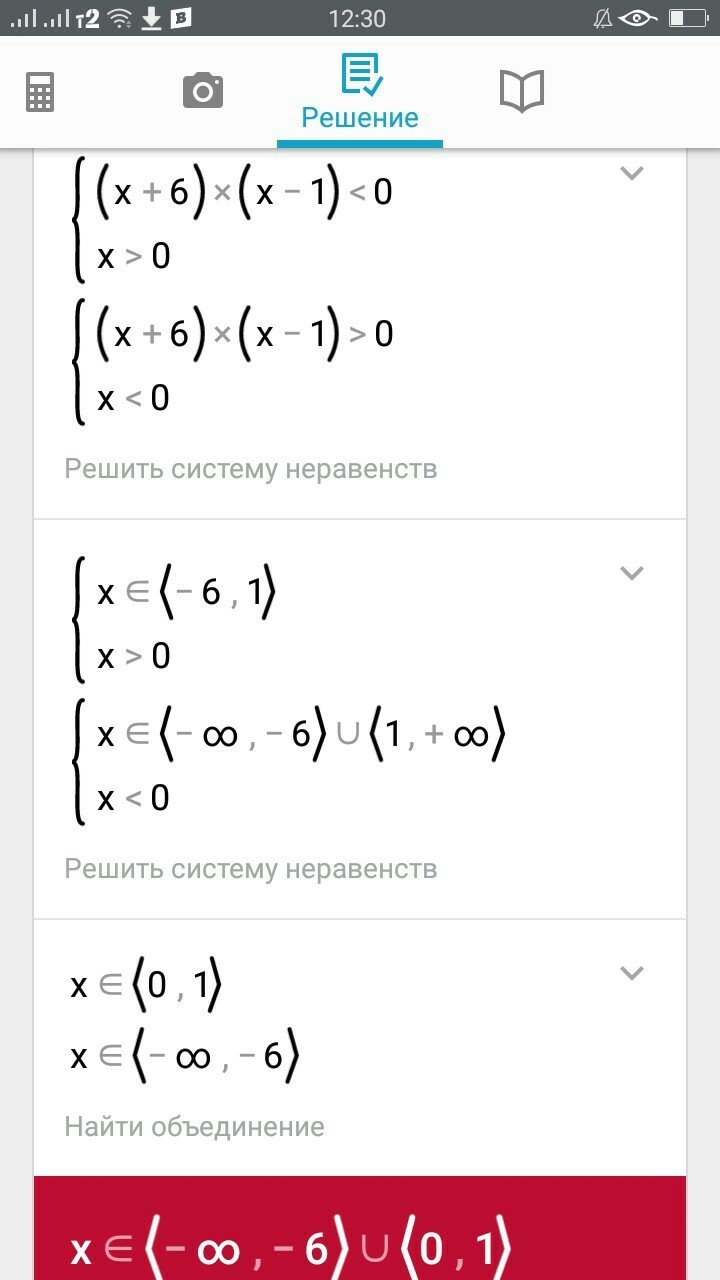Expand the interval systems step chevron

tap(631, 573)
